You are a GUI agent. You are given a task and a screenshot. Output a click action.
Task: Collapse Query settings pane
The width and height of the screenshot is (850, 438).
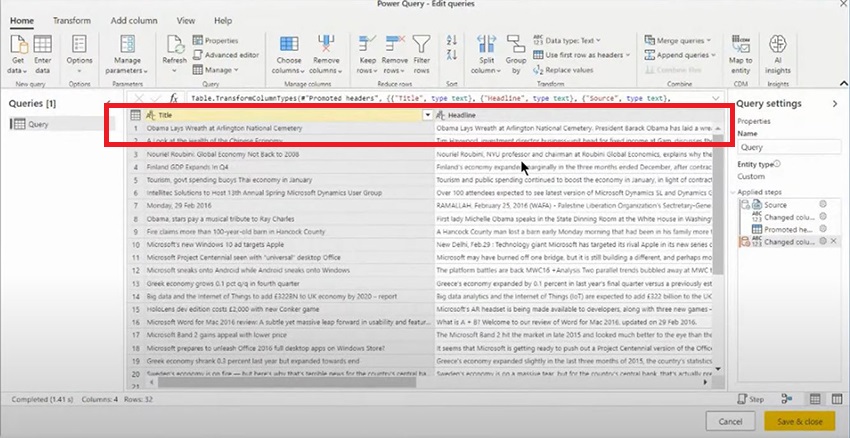[835, 104]
